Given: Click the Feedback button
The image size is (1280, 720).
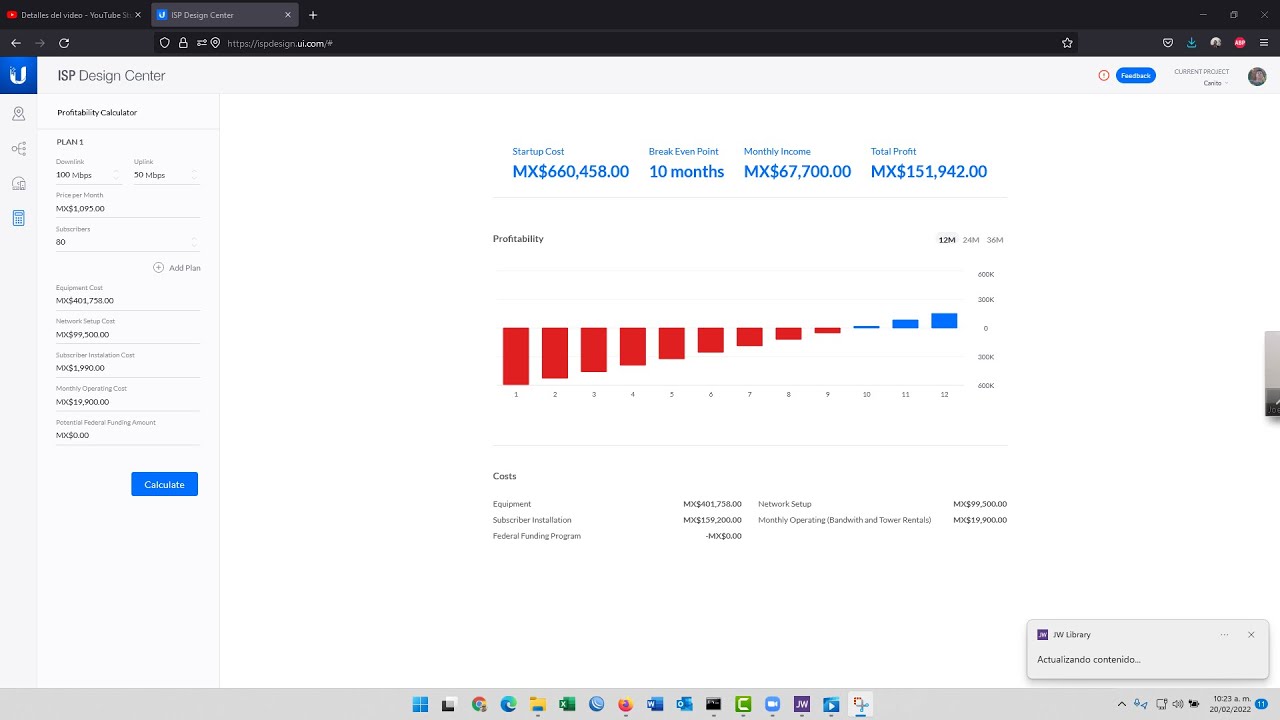Looking at the screenshot, I should tap(1135, 75).
